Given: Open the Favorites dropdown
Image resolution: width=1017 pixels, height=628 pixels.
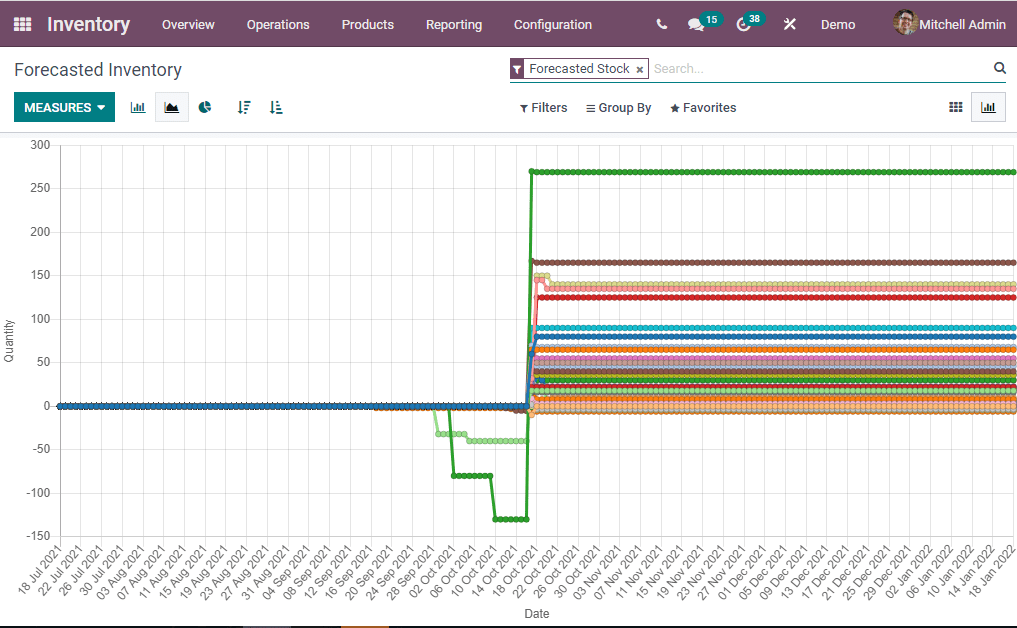Looking at the screenshot, I should point(702,107).
